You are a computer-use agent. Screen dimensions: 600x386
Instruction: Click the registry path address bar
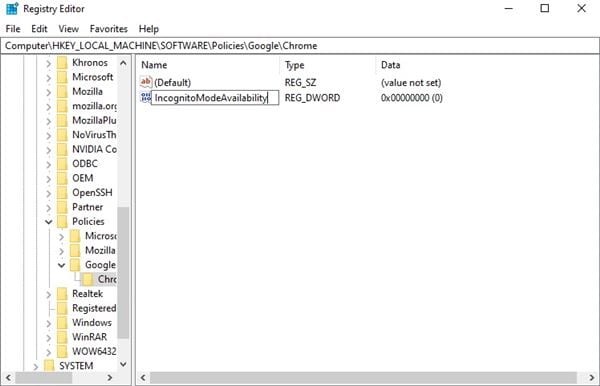[x=300, y=46]
